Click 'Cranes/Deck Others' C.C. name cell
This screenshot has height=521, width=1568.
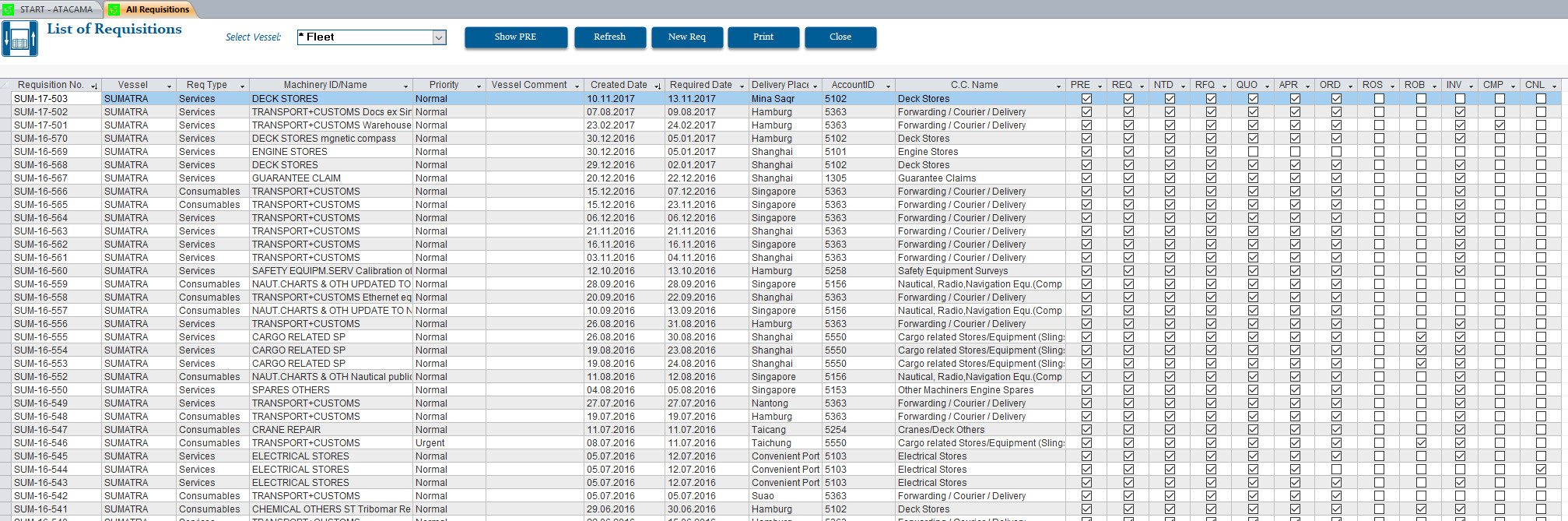point(980,430)
